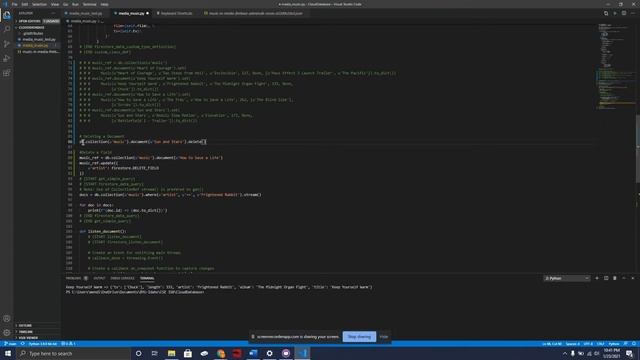
Task: Open the Accounts menu in activity bar
Action: click(7, 318)
